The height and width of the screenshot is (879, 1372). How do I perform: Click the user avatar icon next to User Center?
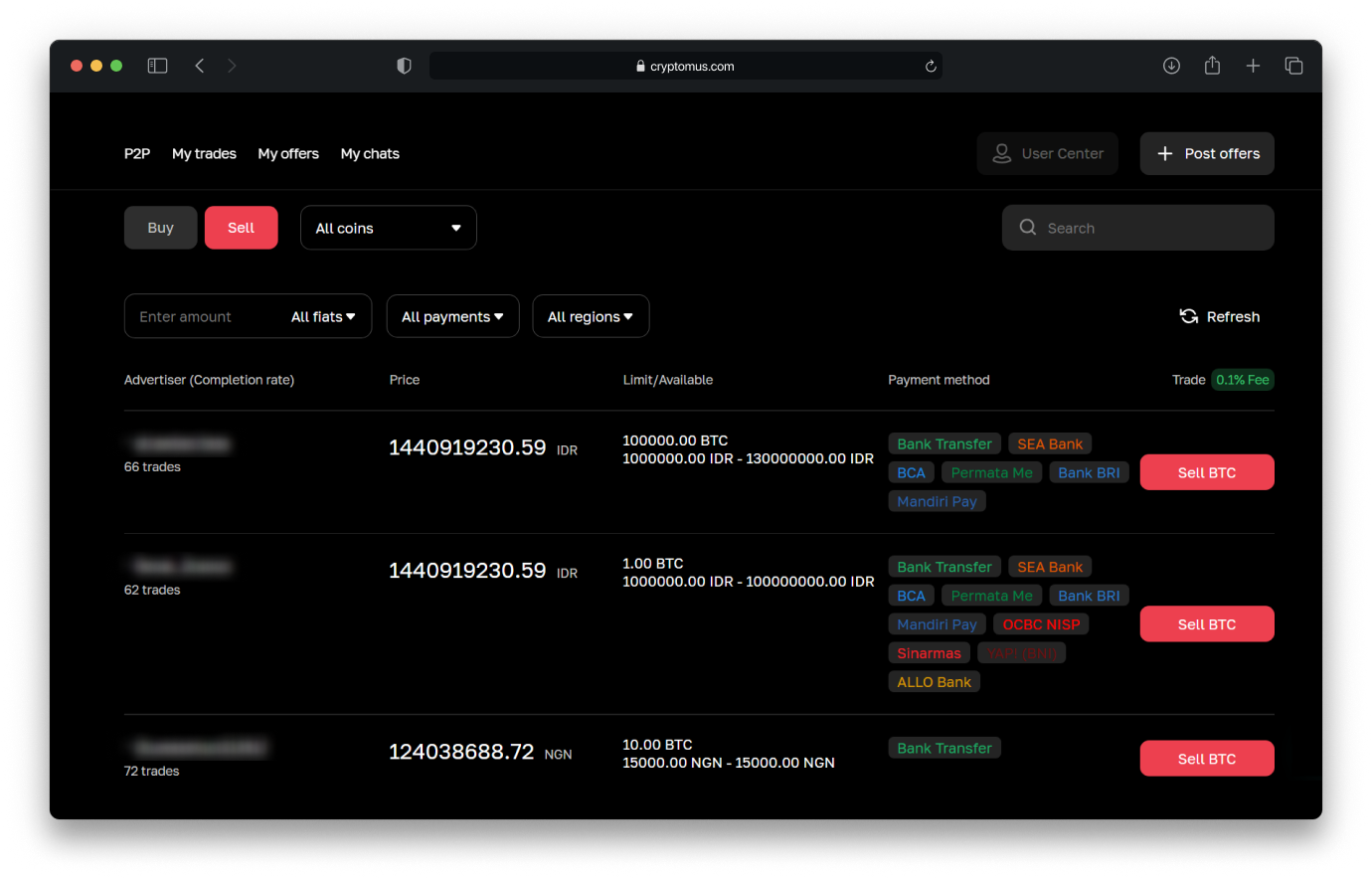tap(1001, 153)
